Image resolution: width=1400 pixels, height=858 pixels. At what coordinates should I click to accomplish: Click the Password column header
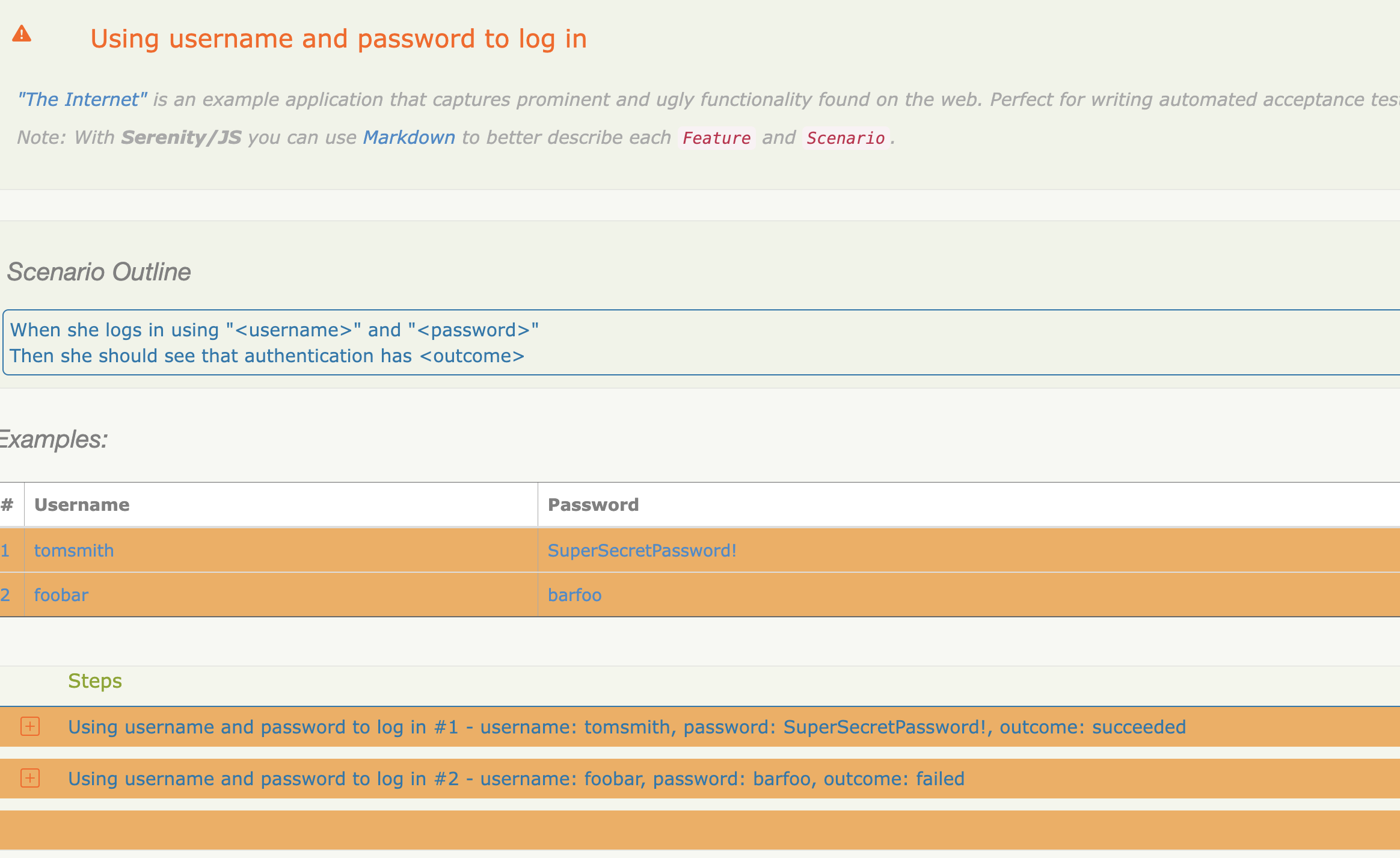592,505
